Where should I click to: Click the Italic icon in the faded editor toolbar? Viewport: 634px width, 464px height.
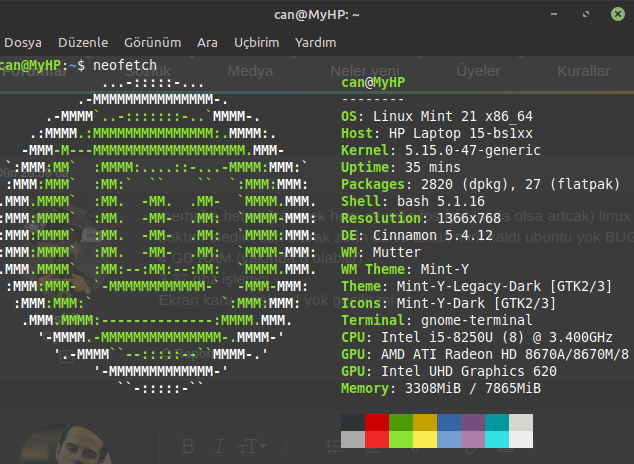click(216, 444)
